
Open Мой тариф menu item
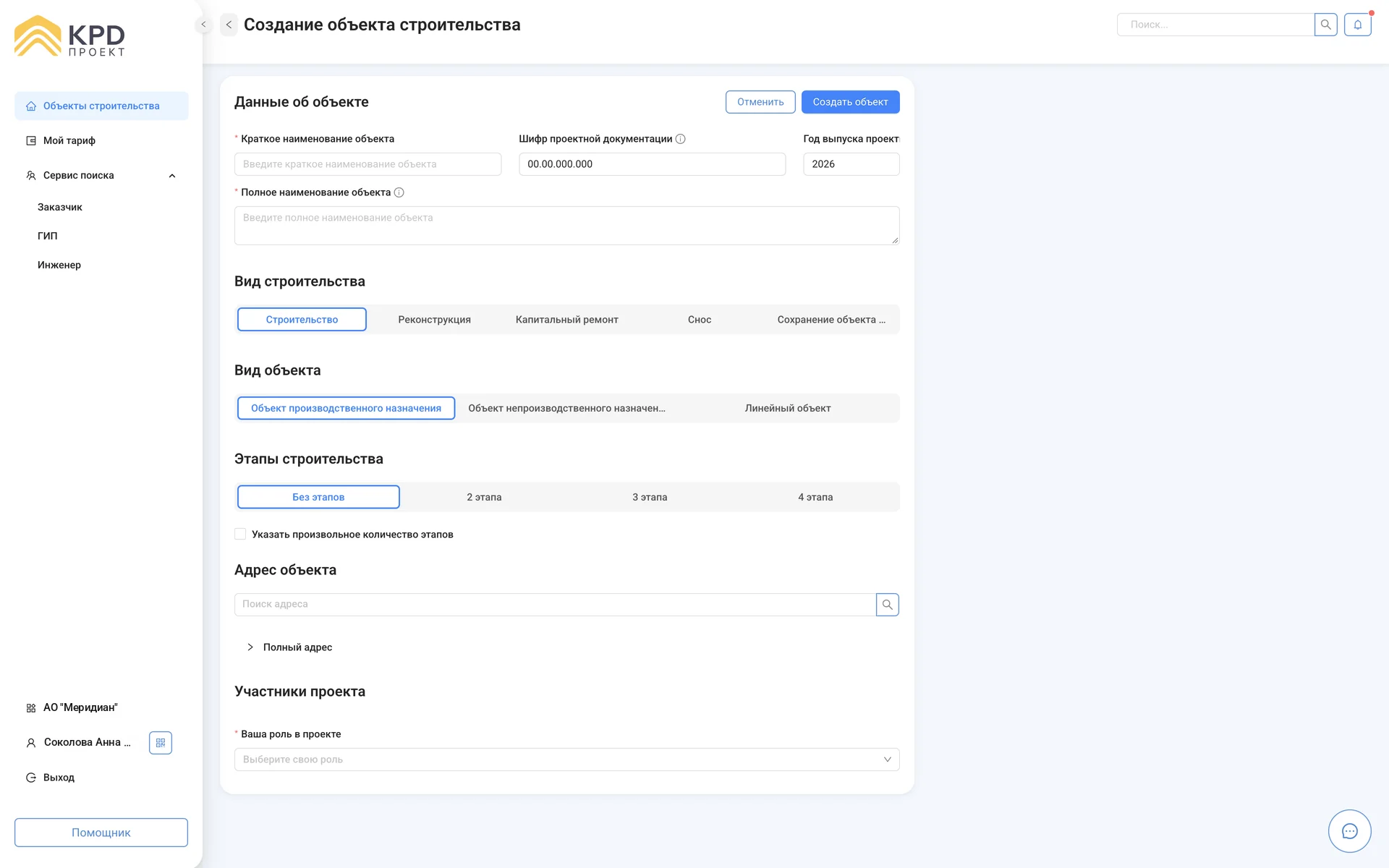tap(101, 141)
